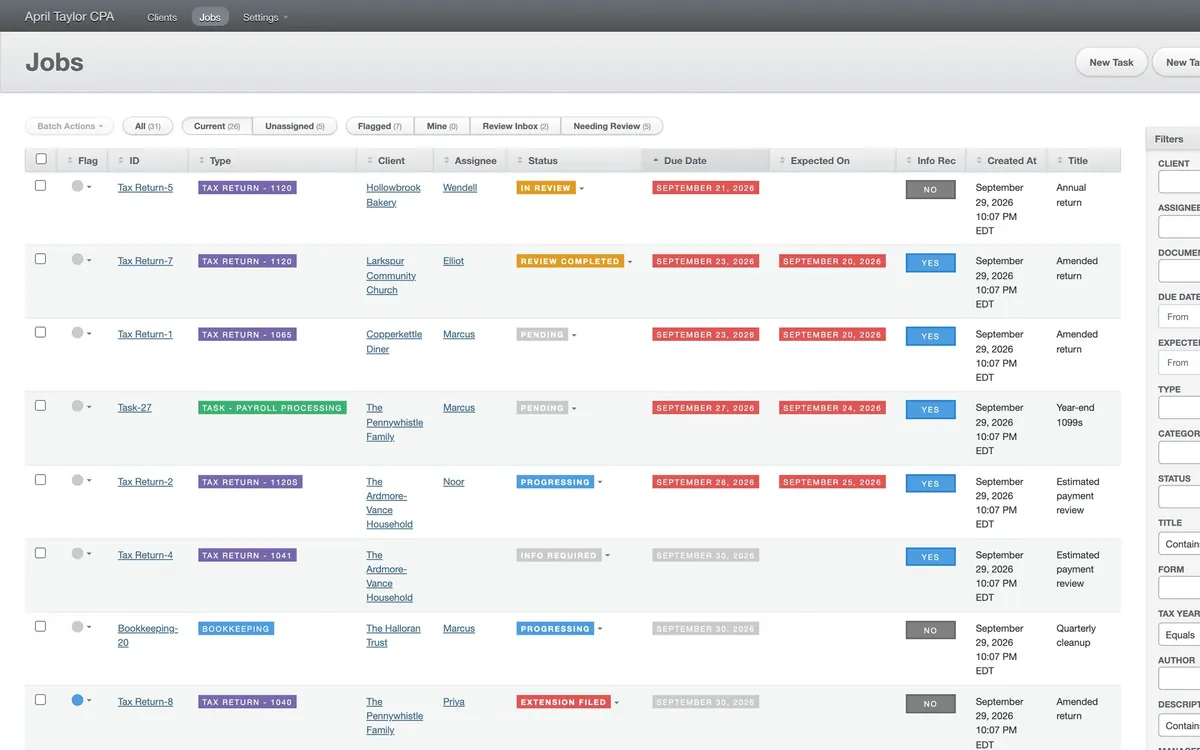The image size is (1200, 750).
Task: Open the Tax Return-5 job link
Action: pyautogui.click(x=145, y=188)
